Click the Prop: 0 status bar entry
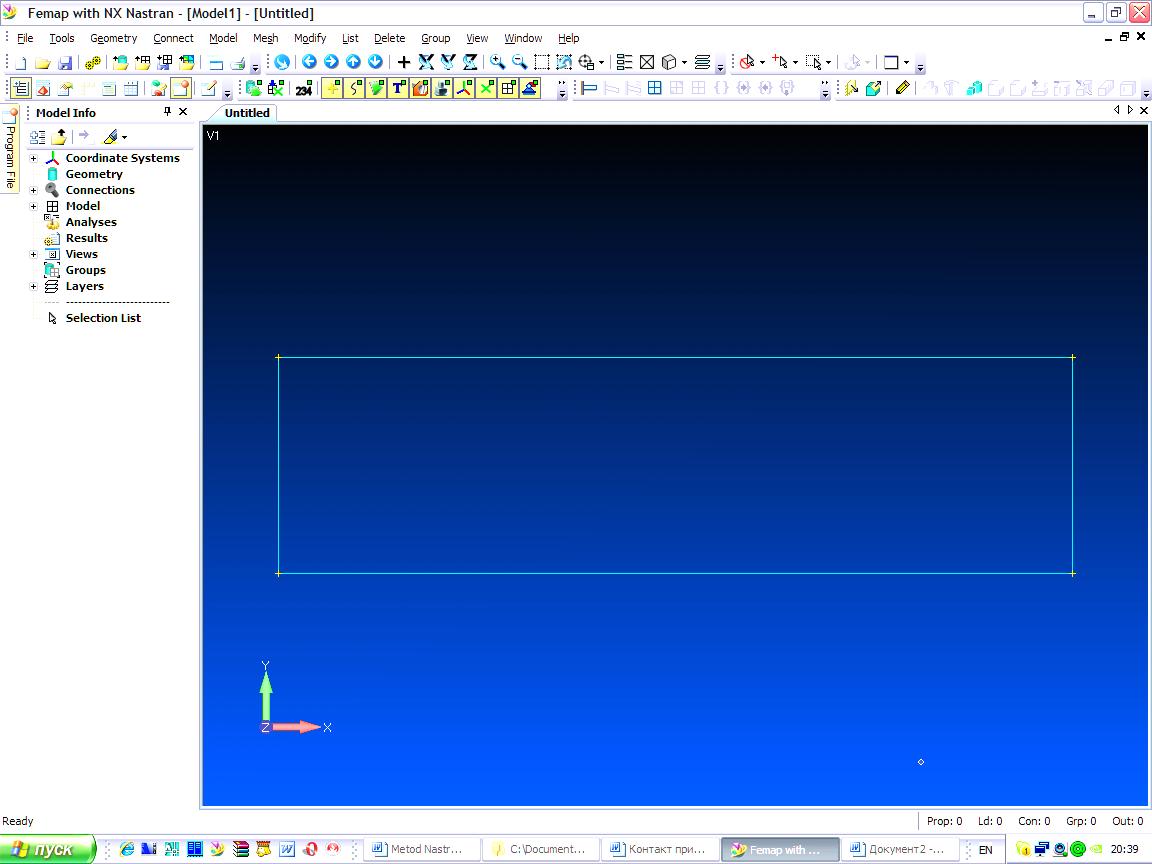This screenshot has width=1152, height=864. pyautogui.click(x=944, y=821)
